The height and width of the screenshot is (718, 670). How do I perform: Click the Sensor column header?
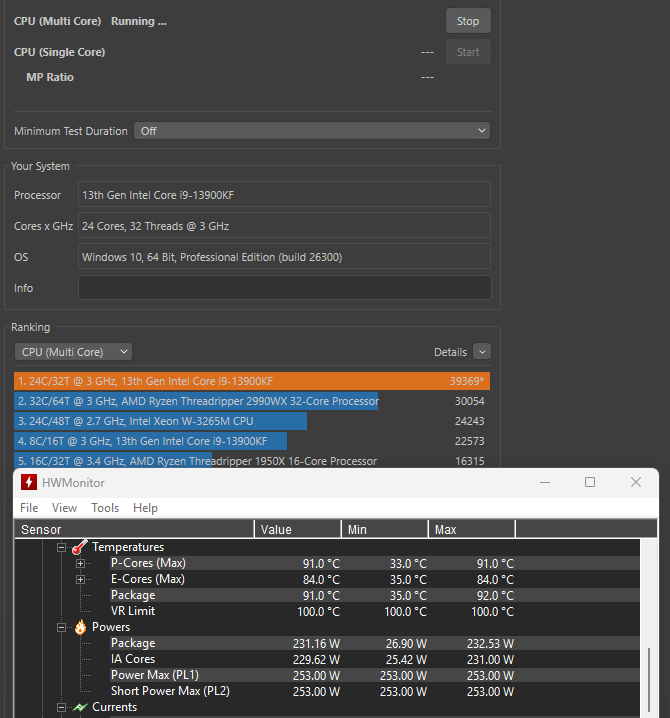[134, 529]
